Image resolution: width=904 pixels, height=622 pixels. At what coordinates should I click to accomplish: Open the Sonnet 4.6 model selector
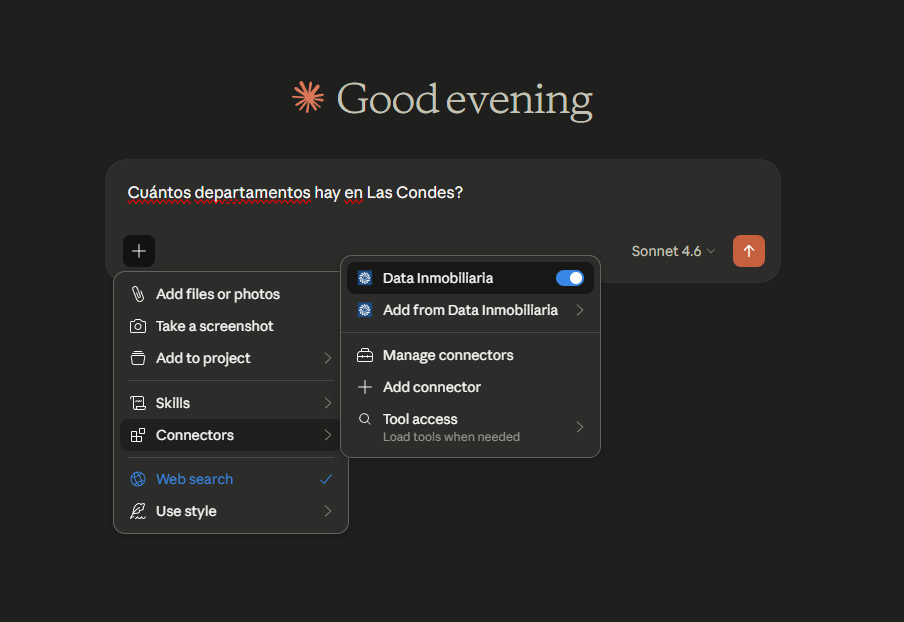(673, 251)
